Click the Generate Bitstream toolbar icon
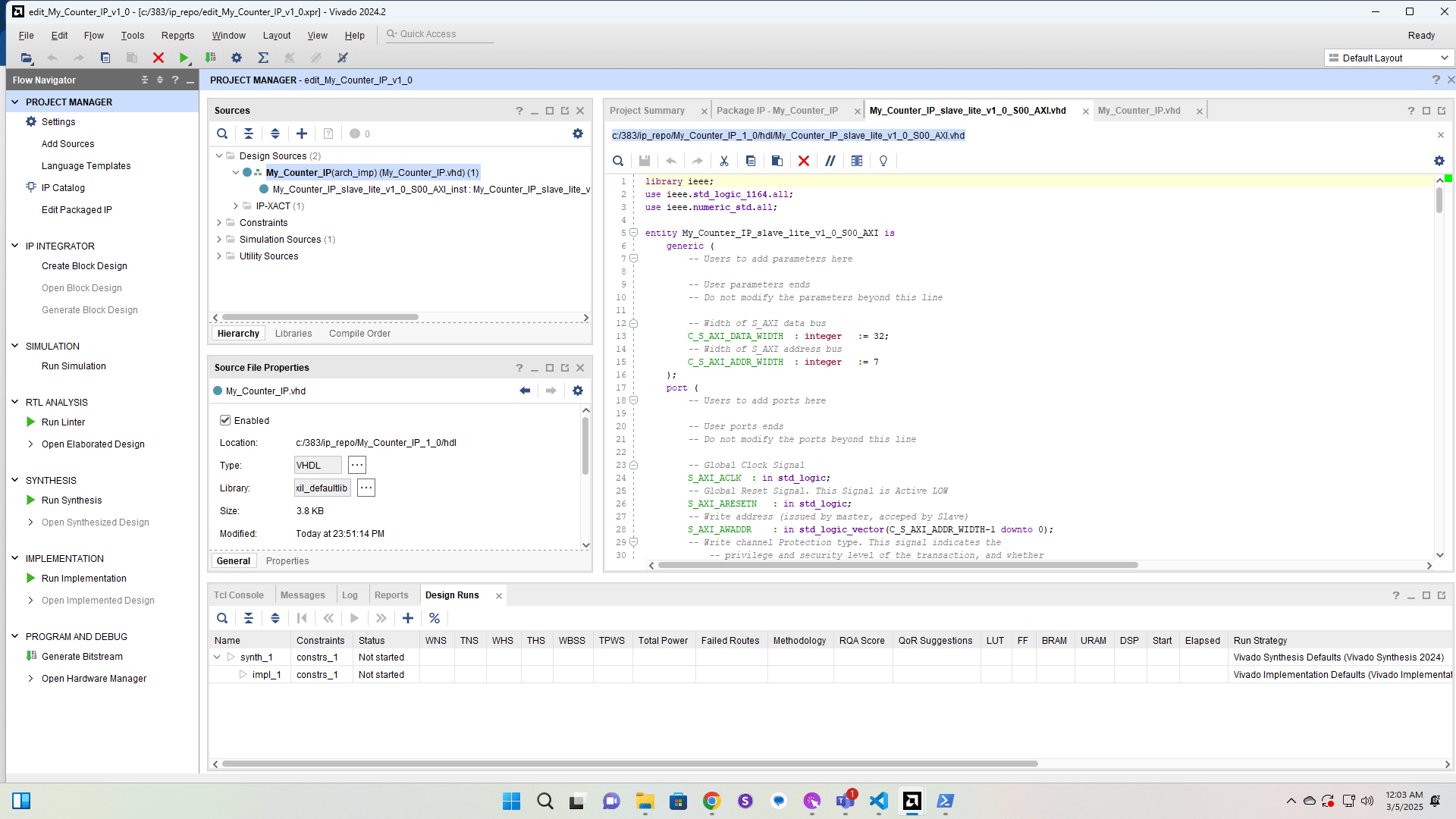The height and width of the screenshot is (819, 1456). tap(211, 58)
